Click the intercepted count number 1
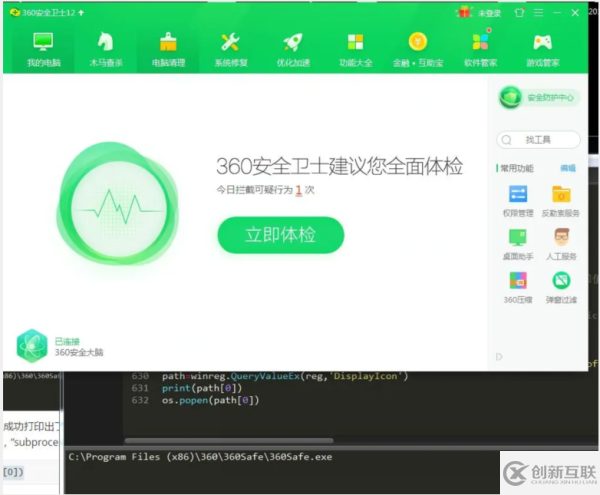600x495 pixels. 298,190
